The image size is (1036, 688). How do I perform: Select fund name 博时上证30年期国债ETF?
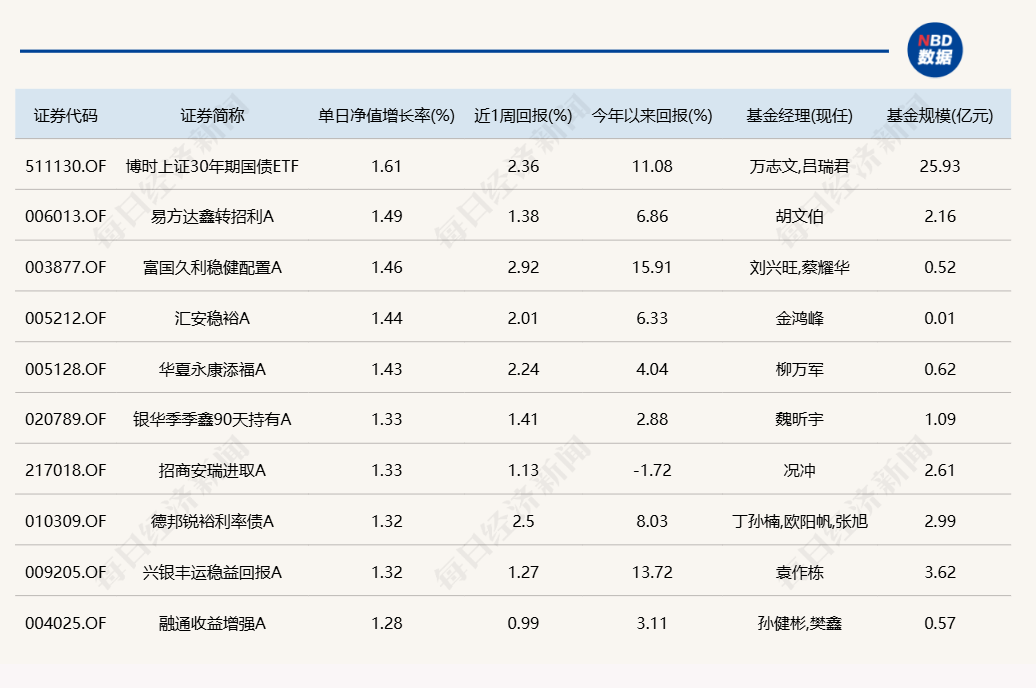coord(212,166)
